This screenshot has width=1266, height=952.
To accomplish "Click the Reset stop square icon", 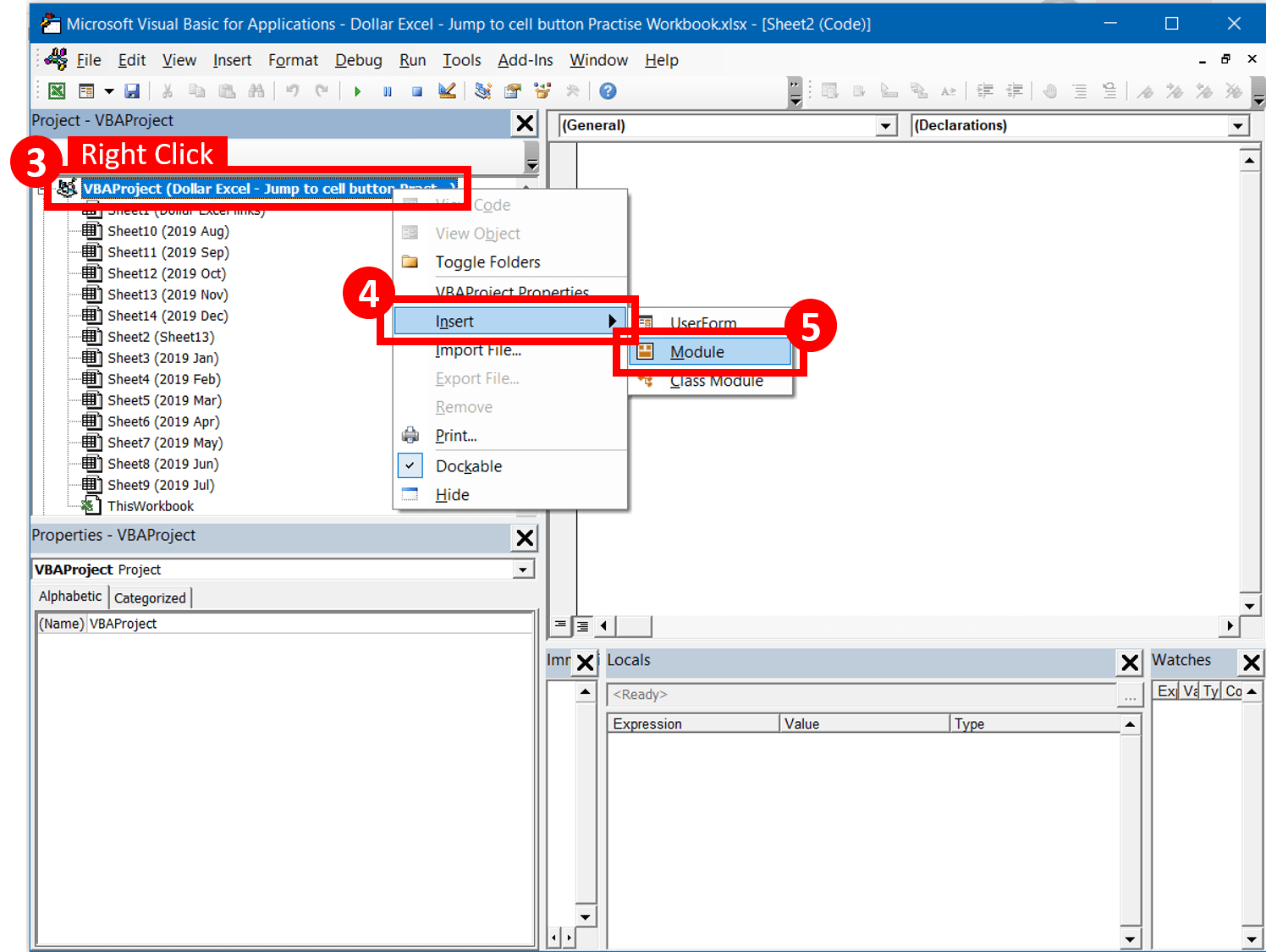I will (x=417, y=91).
